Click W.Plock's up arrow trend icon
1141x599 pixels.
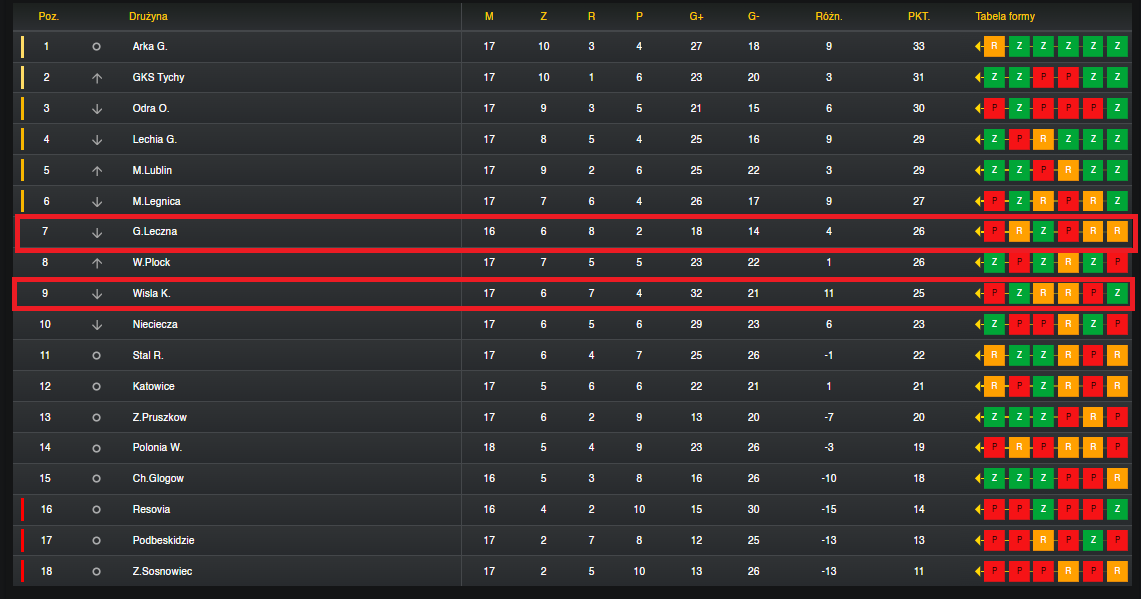tap(97, 263)
